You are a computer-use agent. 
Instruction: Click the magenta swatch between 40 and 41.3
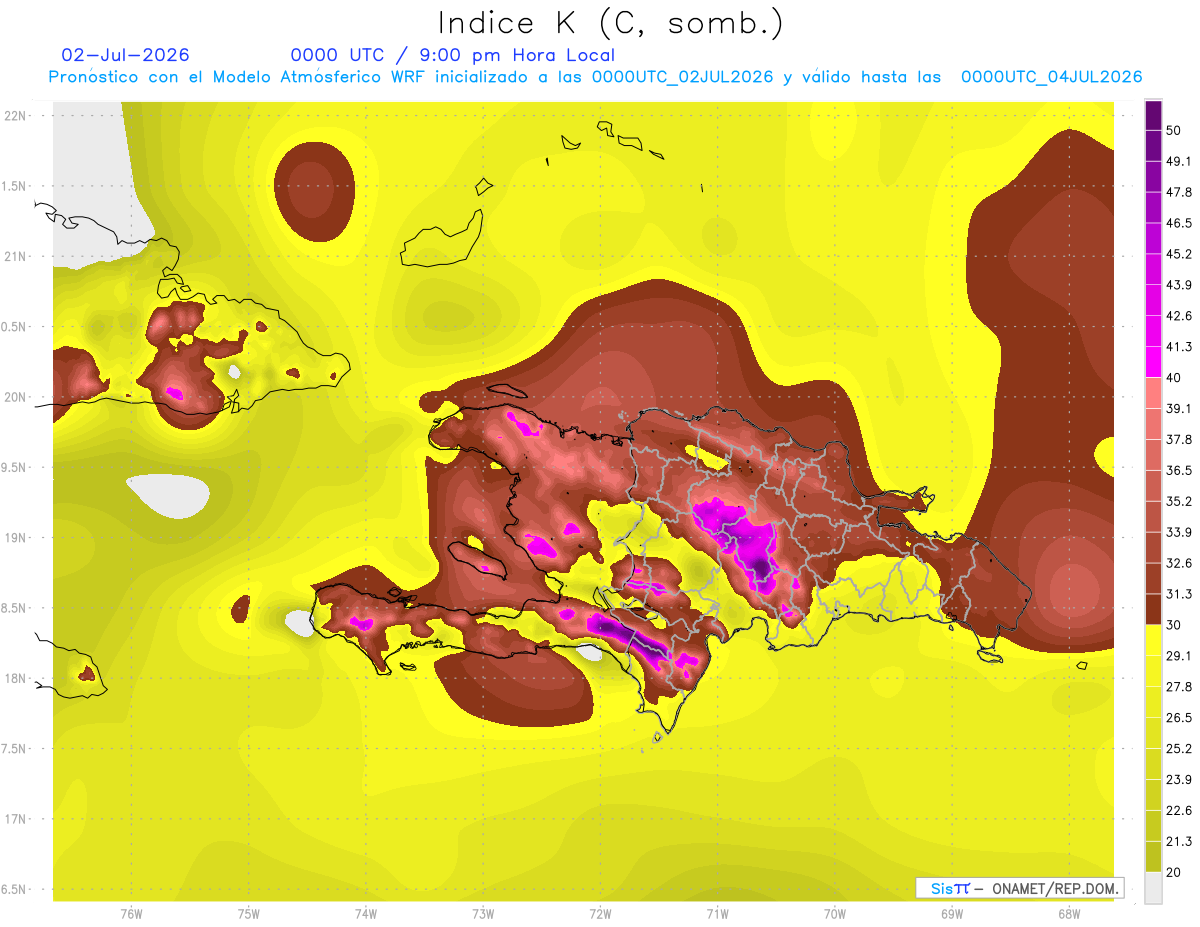coord(1153,362)
